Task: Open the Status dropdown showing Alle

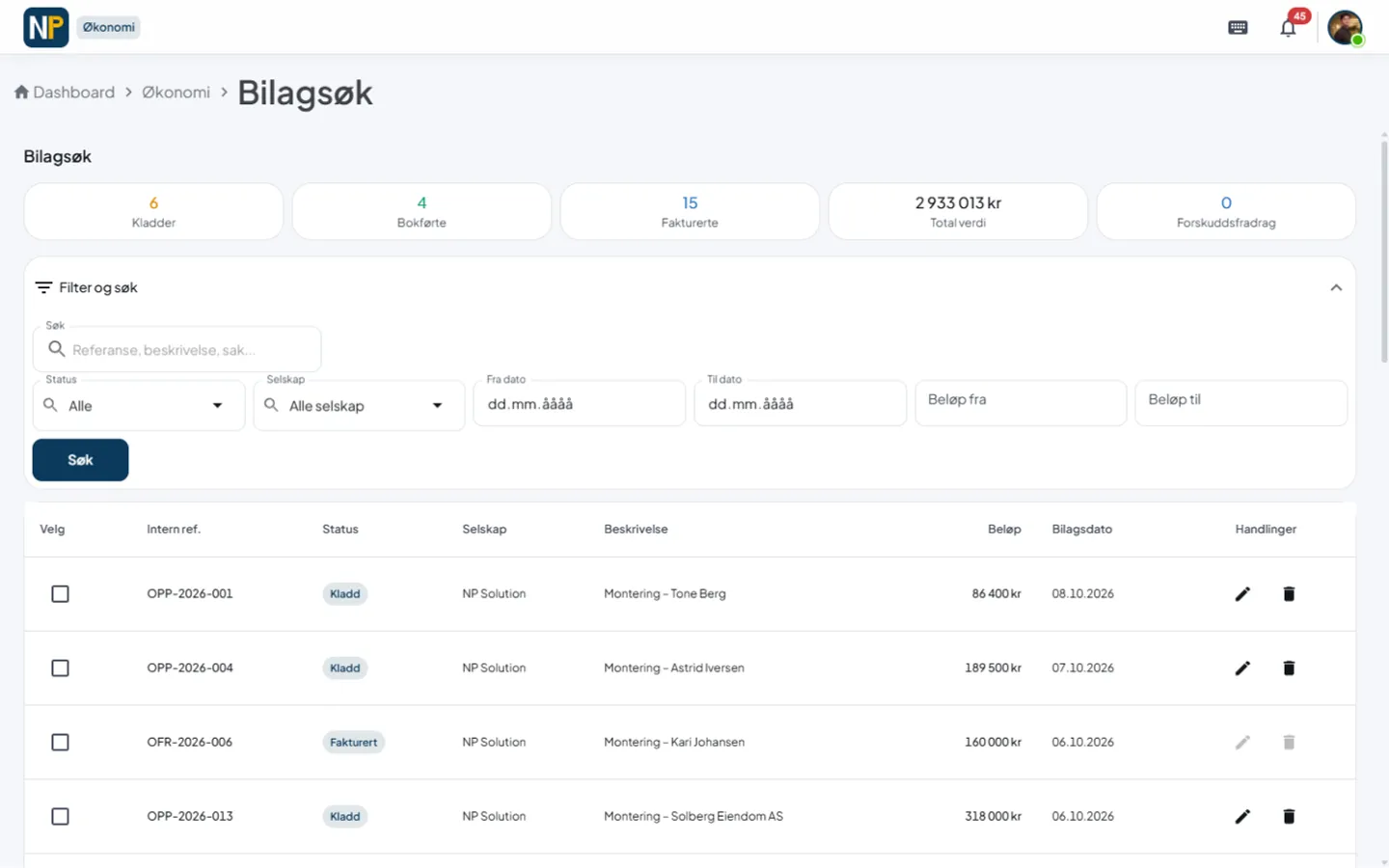Action: coord(139,406)
